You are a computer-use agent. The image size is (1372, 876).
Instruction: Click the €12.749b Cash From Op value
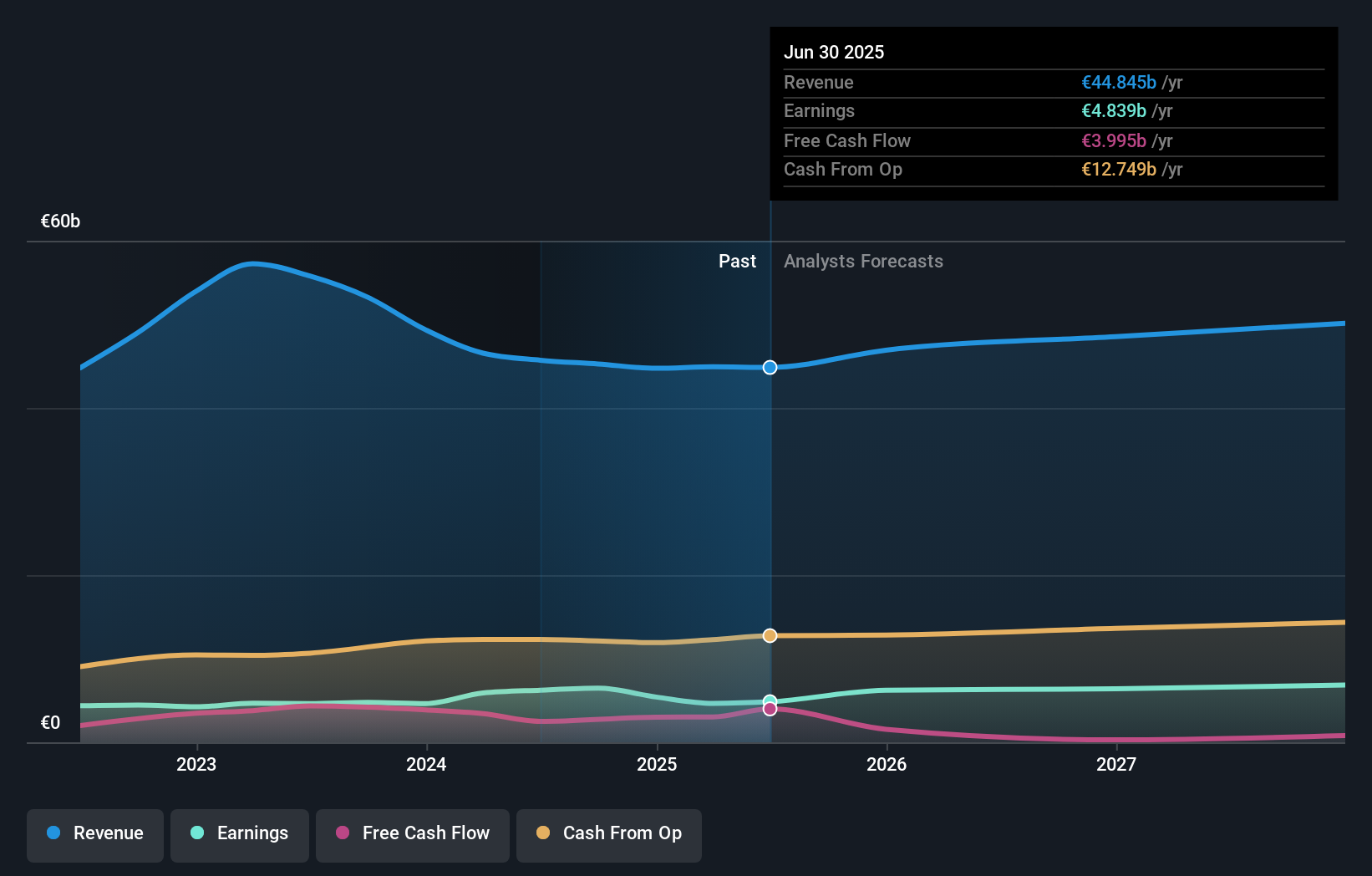[x=1119, y=169]
